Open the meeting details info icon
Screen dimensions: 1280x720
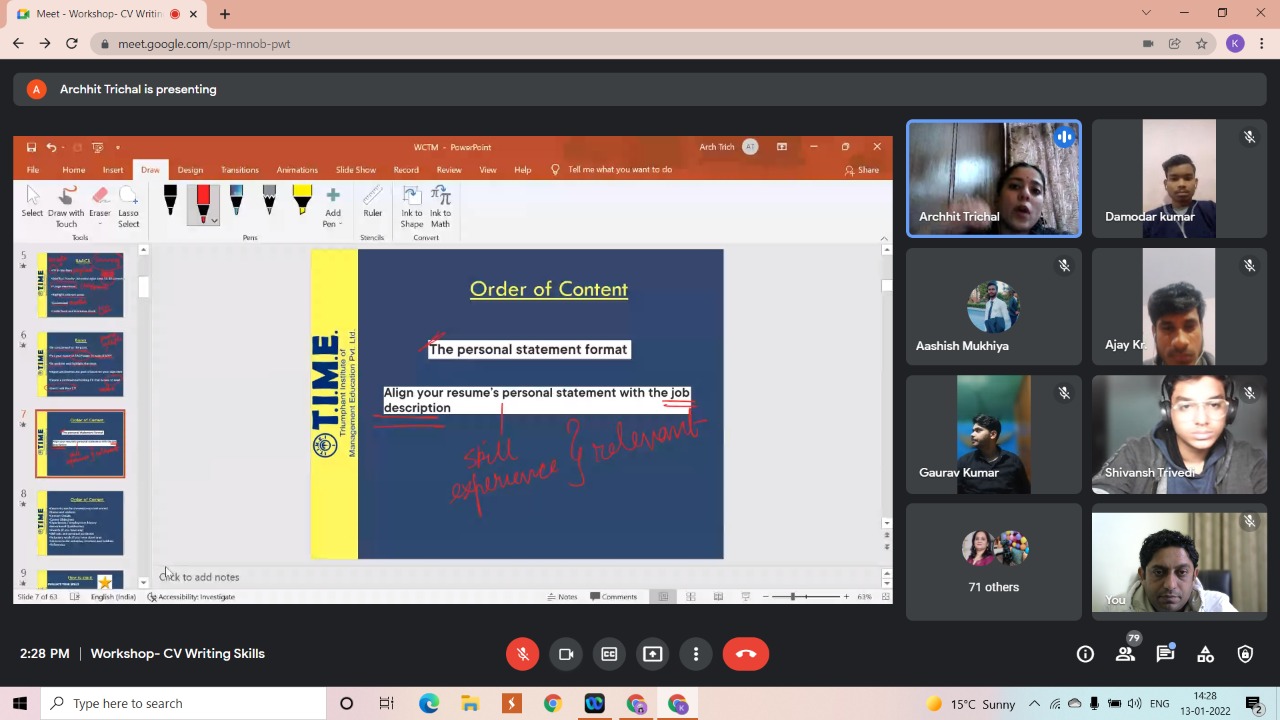click(x=1085, y=654)
